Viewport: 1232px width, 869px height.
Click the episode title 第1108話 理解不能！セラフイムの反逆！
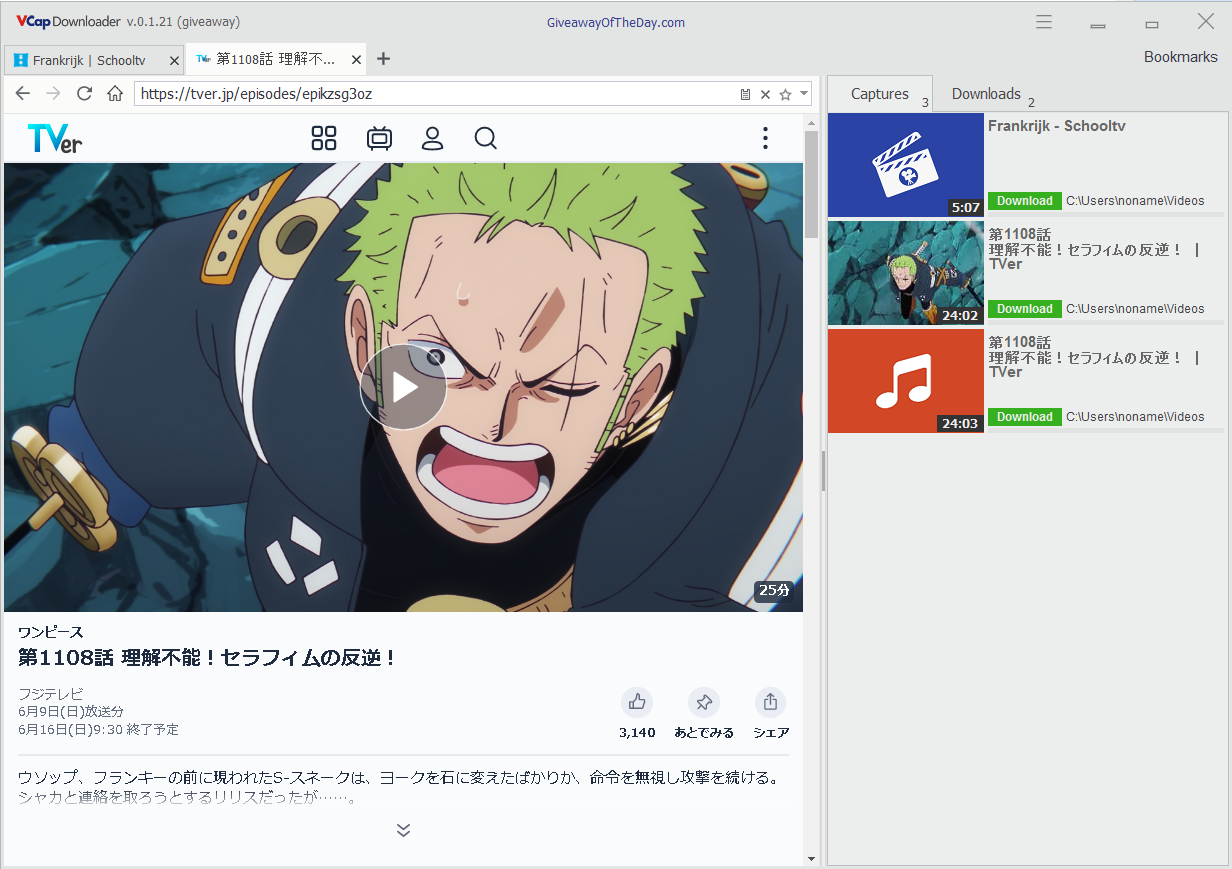point(209,658)
